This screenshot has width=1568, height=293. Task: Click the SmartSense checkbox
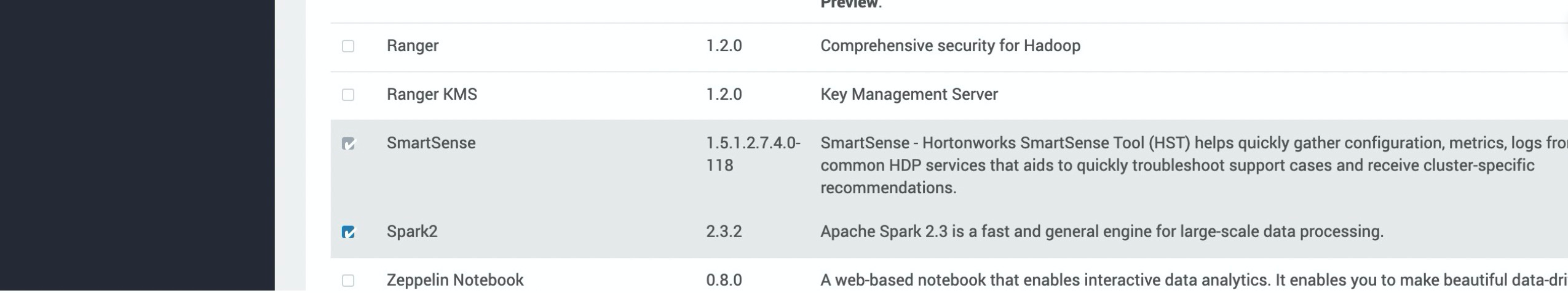348,144
